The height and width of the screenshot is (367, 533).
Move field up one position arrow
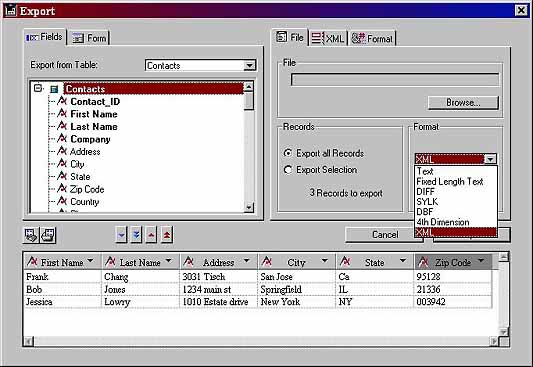(151, 235)
